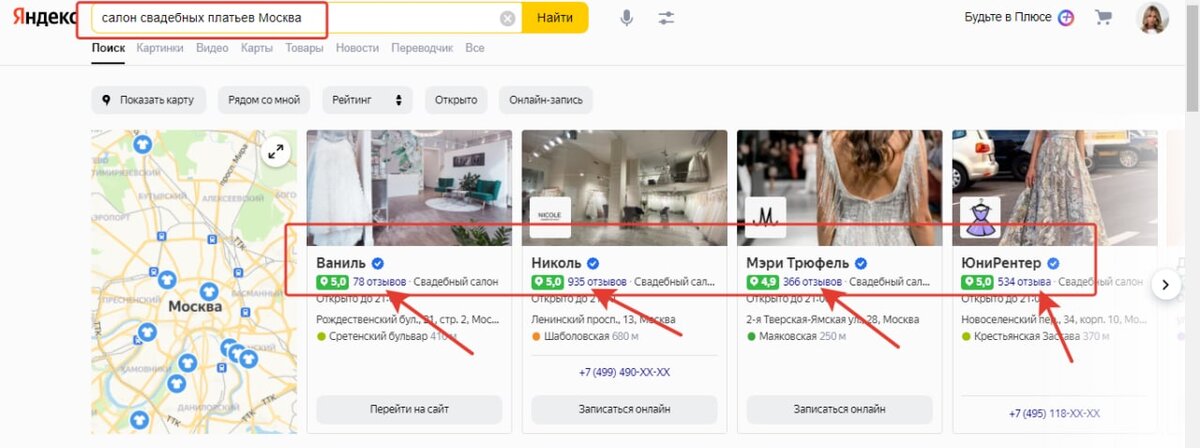The width and height of the screenshot is (1200, 448).
Task: Select the Поиск tab
Action: (108, 48)
